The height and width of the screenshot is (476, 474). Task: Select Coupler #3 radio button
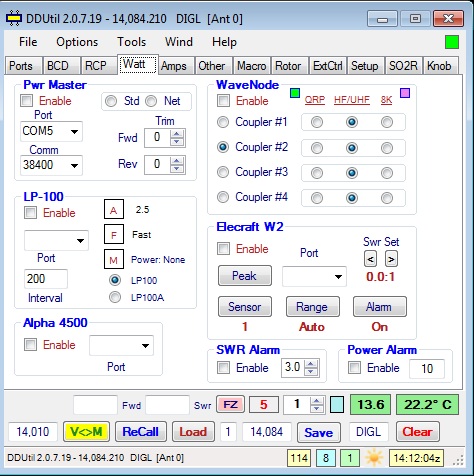click(223, 172)
